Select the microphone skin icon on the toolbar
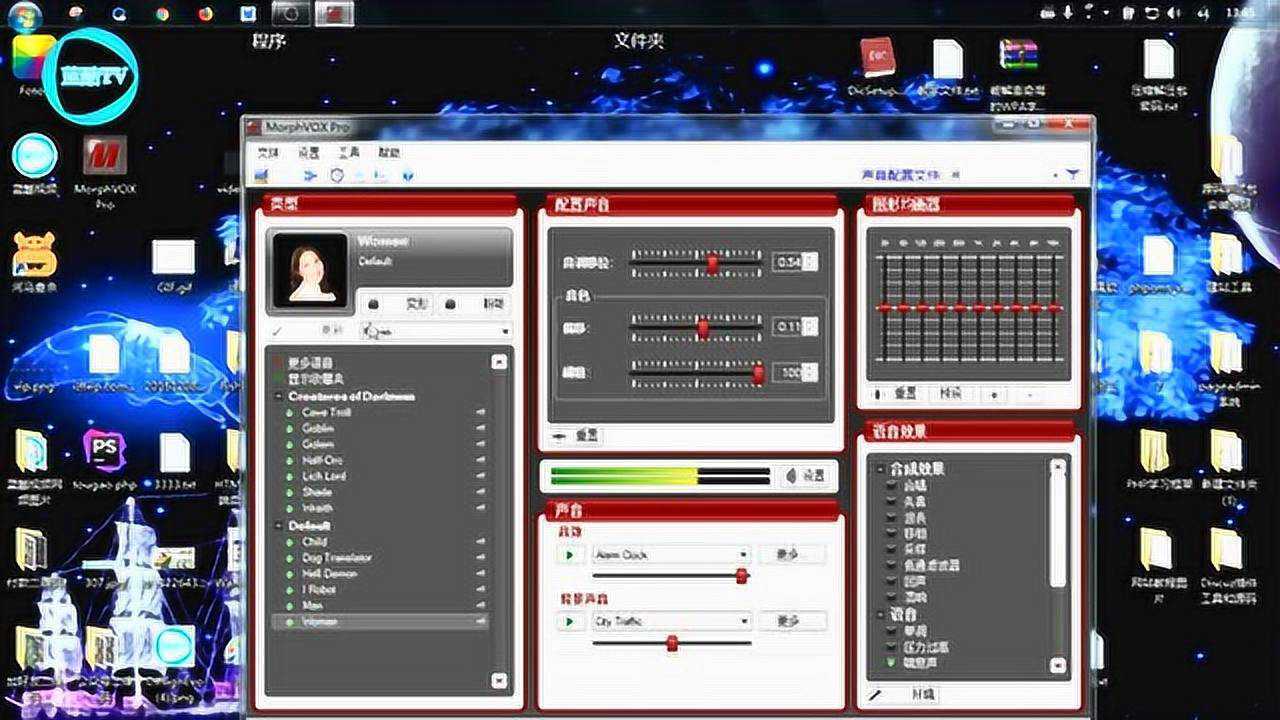1280x720 pixels. point(262,174)
